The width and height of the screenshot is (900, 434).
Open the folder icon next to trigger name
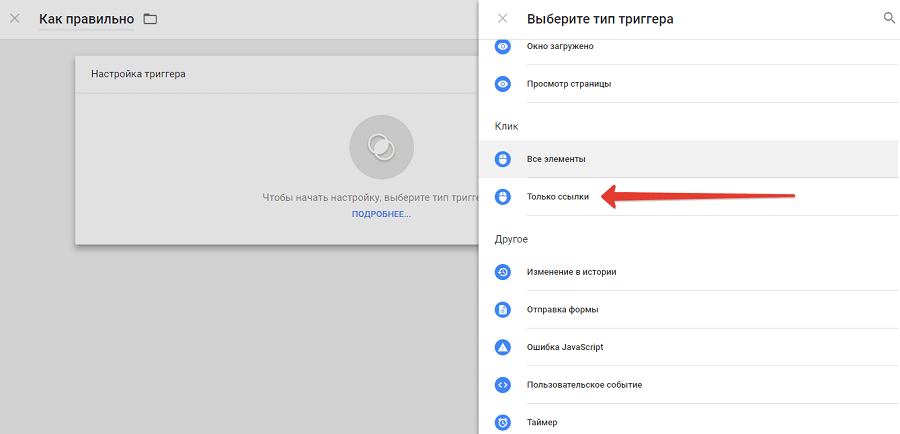pyautogui.click(x=150, y=19)
